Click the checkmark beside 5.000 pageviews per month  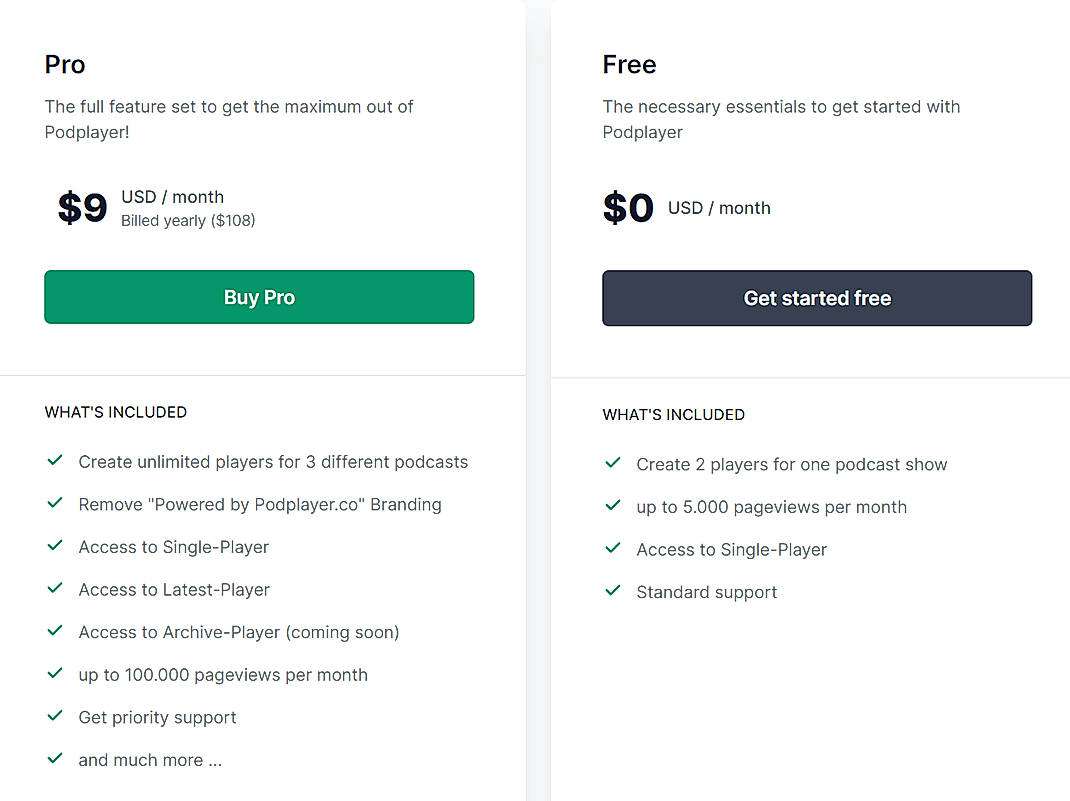612,506
